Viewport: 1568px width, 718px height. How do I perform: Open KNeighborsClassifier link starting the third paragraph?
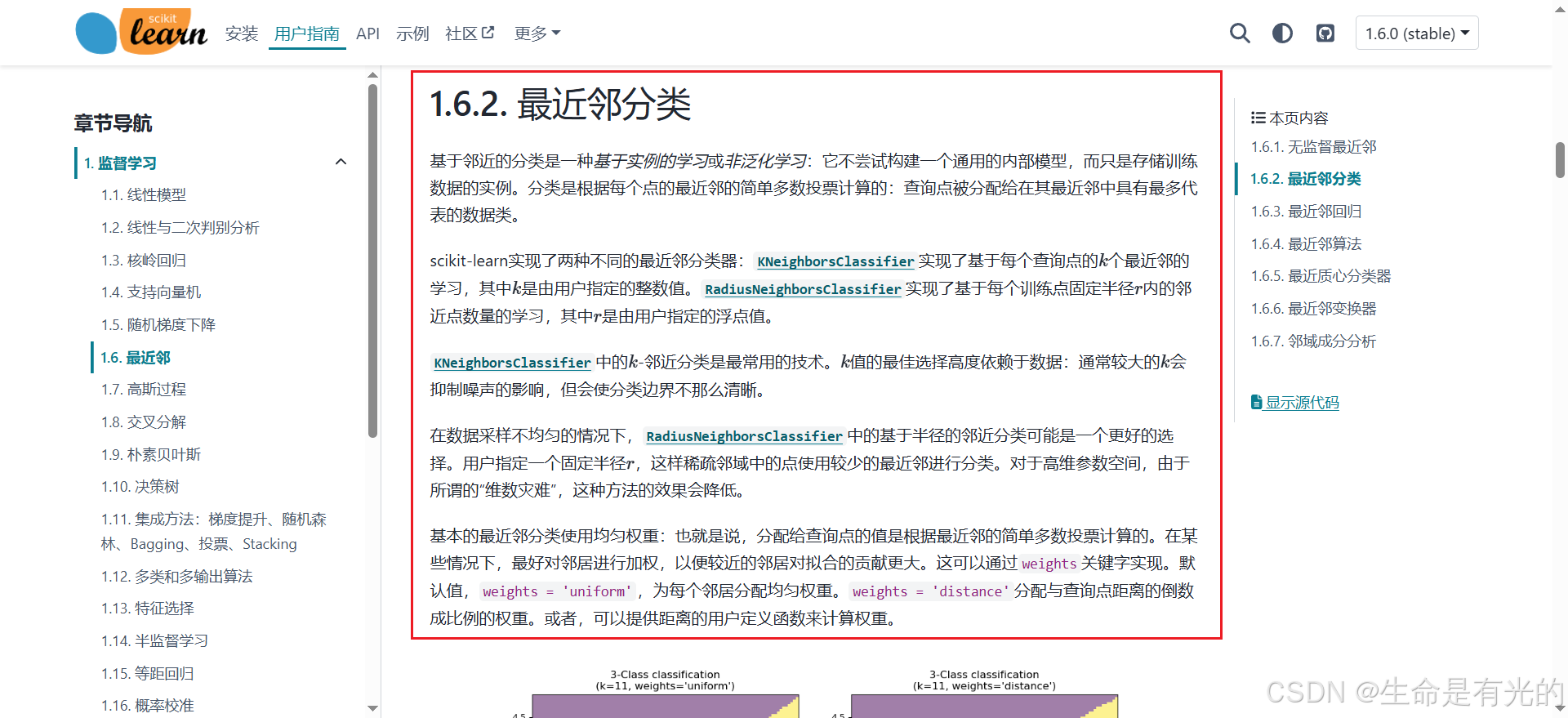(512, 363)
